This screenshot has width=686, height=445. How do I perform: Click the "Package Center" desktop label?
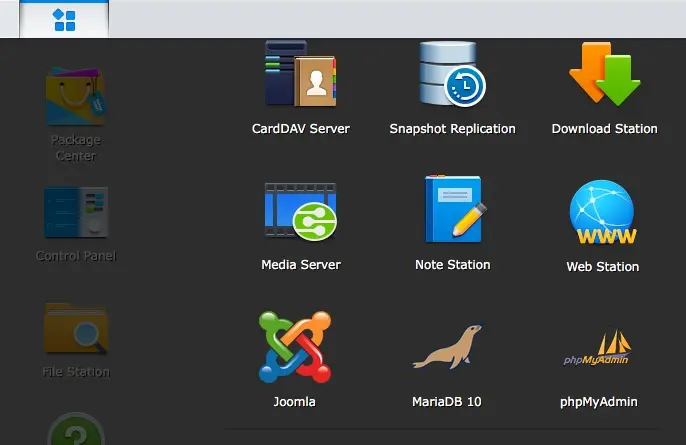pos(76,148)
